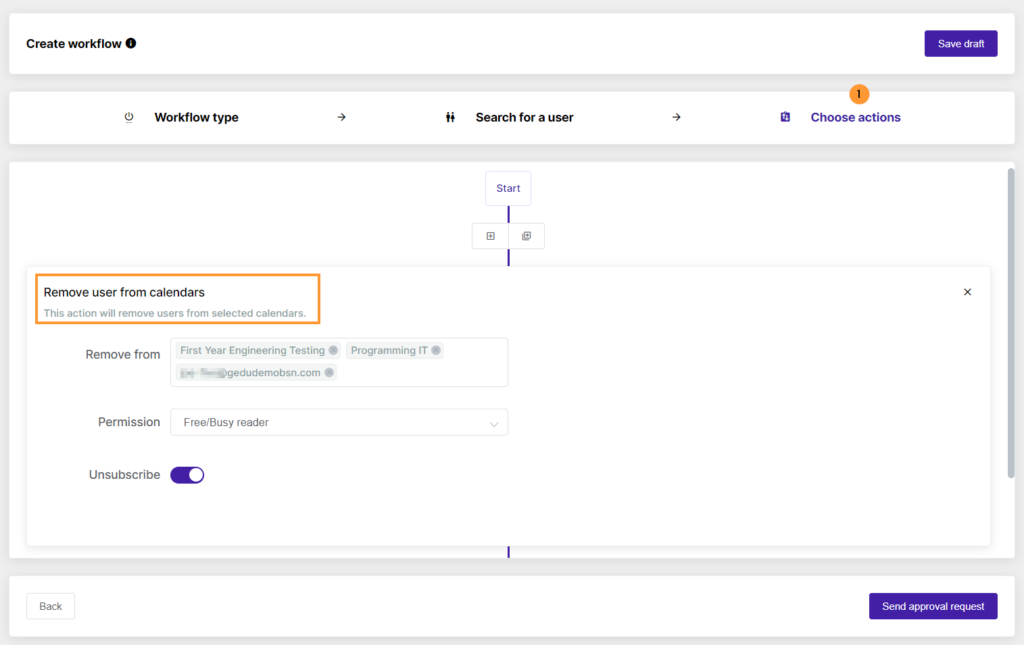Disable the Unsubscribe toggle
Viewport: 1024px width, 645px height.
[x=187, y=474]
